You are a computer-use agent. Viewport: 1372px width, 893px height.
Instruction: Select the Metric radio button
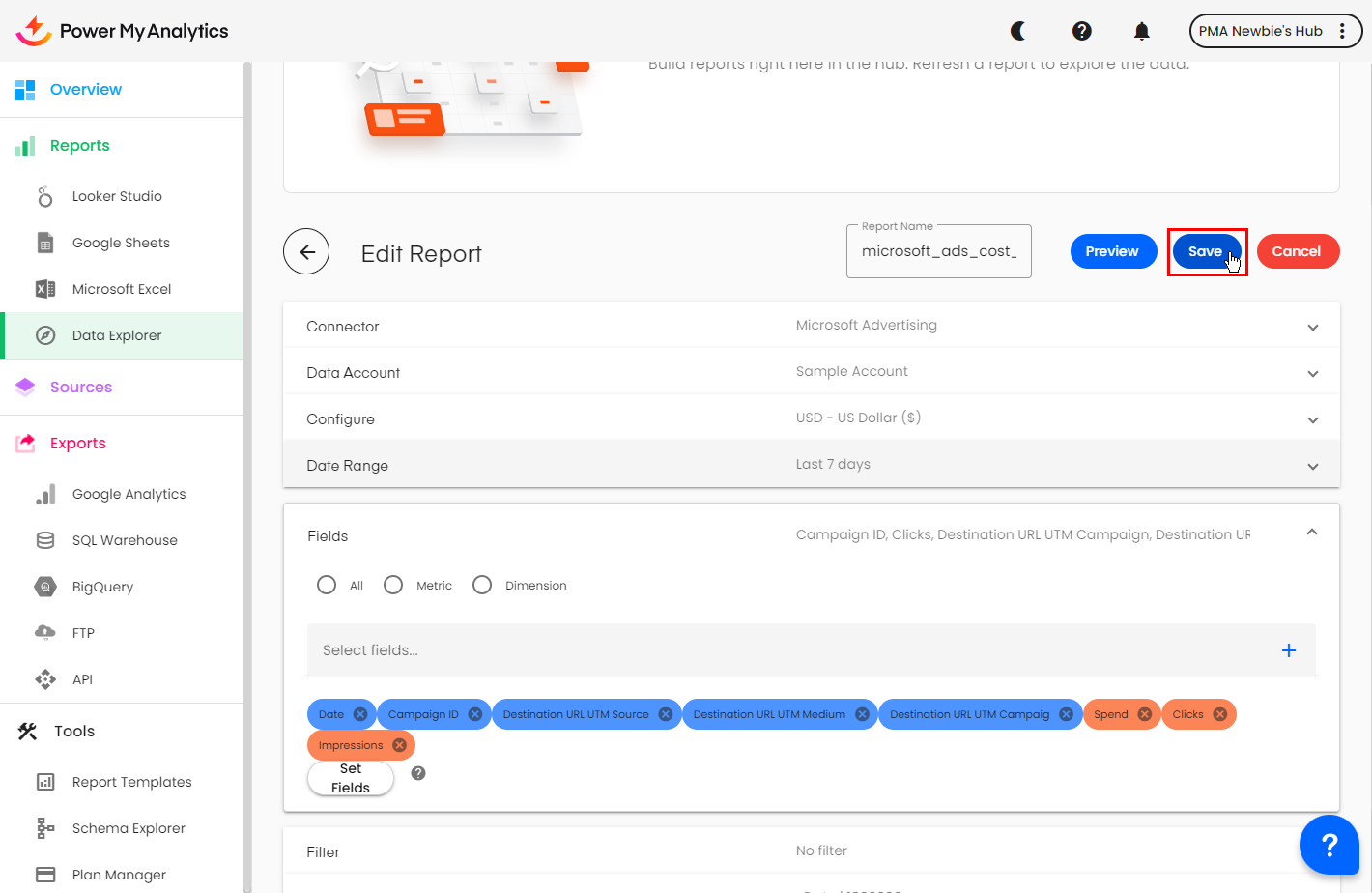coord(393,585)
